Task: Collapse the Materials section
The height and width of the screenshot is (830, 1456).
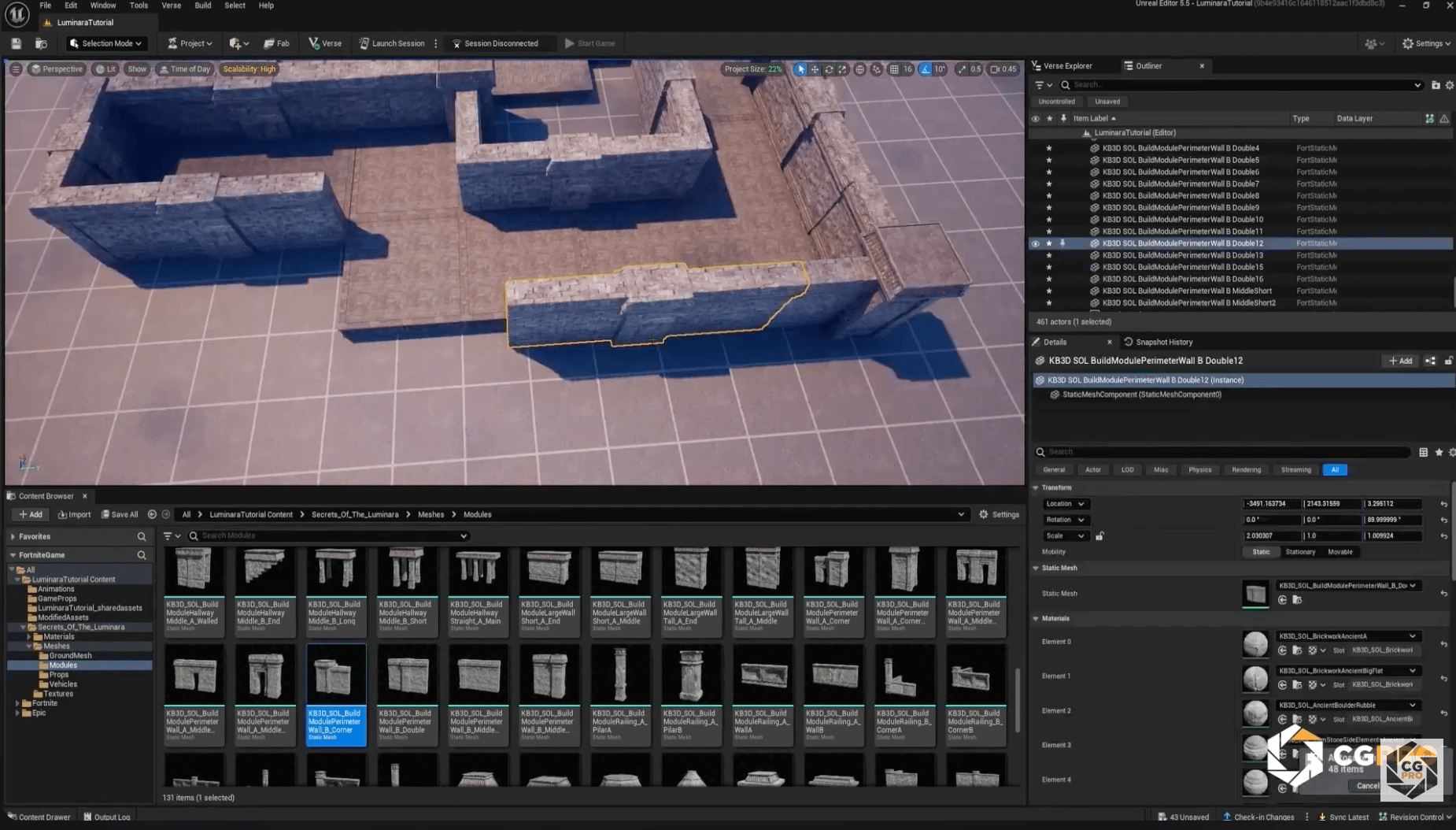Action: [x=1036, y=618]
